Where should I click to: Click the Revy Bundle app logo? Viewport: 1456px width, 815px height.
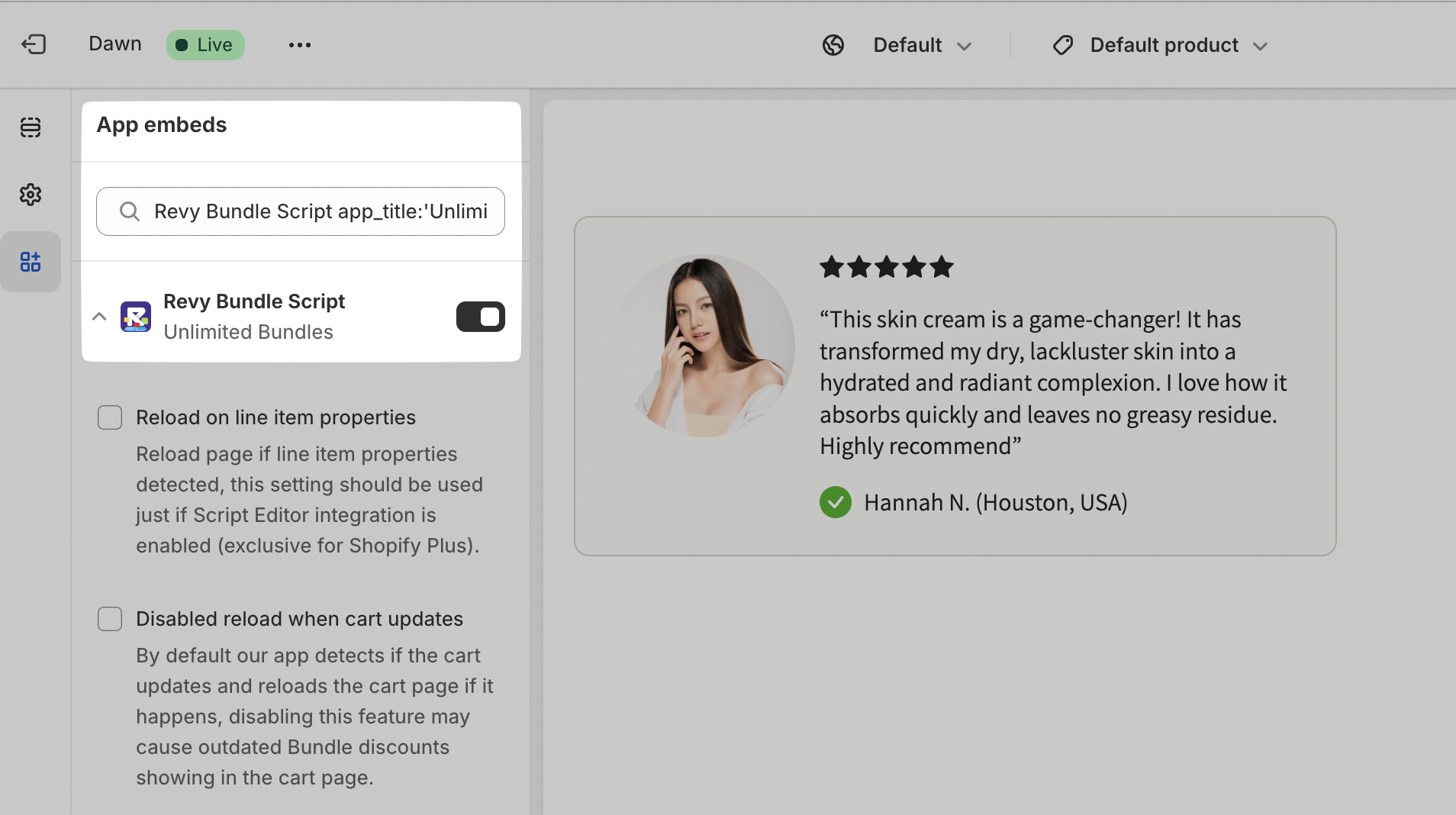point(136,317)
